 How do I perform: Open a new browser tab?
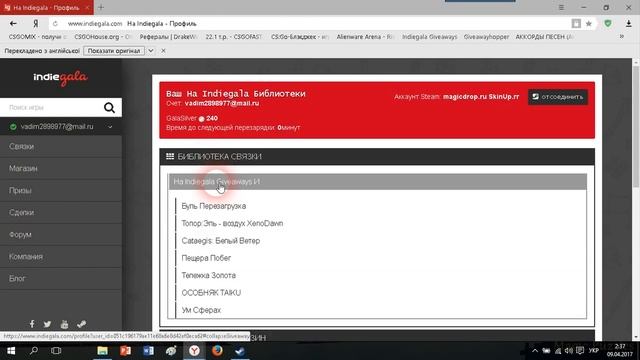click(x=101, y=7)
